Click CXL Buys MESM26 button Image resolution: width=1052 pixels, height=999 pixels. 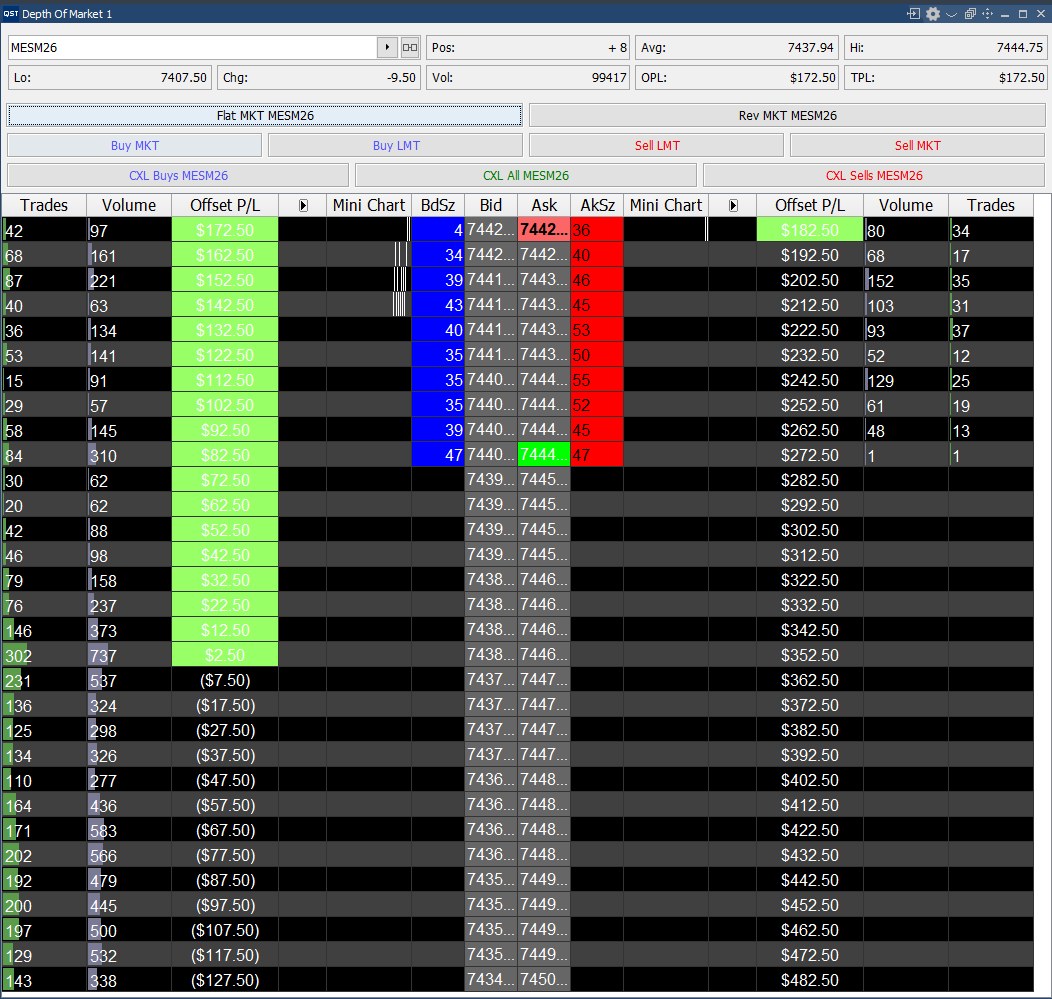(x=178, y=176)
